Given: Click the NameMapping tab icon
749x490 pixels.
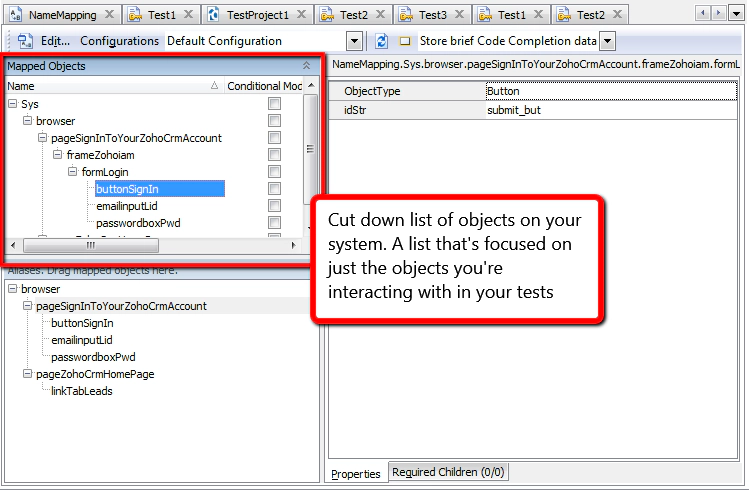Looking at the screenshot, I should pyautogui.click(x=16, y=15).
